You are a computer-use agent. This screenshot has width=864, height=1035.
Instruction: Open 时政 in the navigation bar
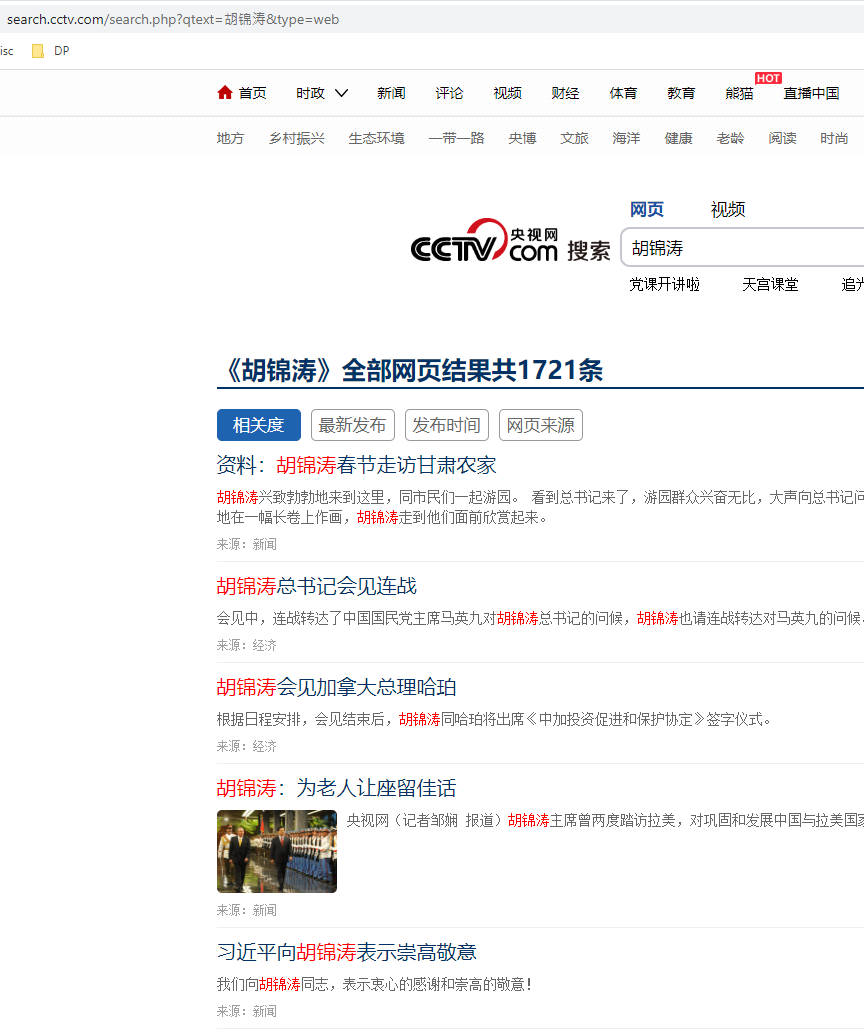(310, 93)
